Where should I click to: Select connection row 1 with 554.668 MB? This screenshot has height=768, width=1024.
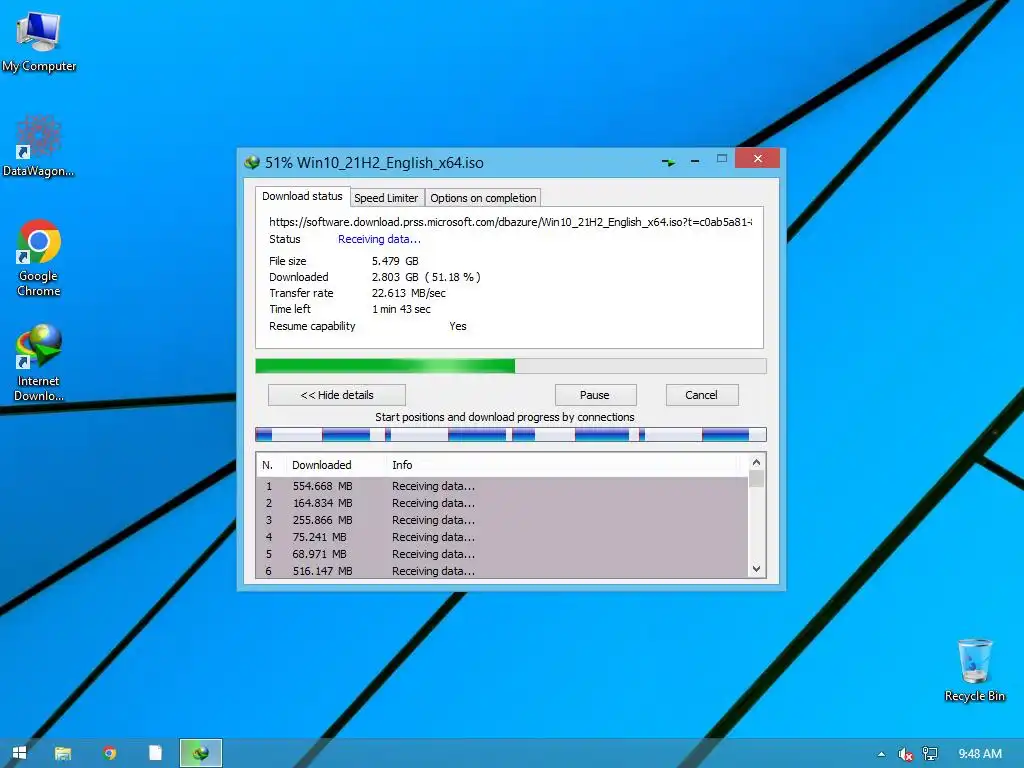503,486
